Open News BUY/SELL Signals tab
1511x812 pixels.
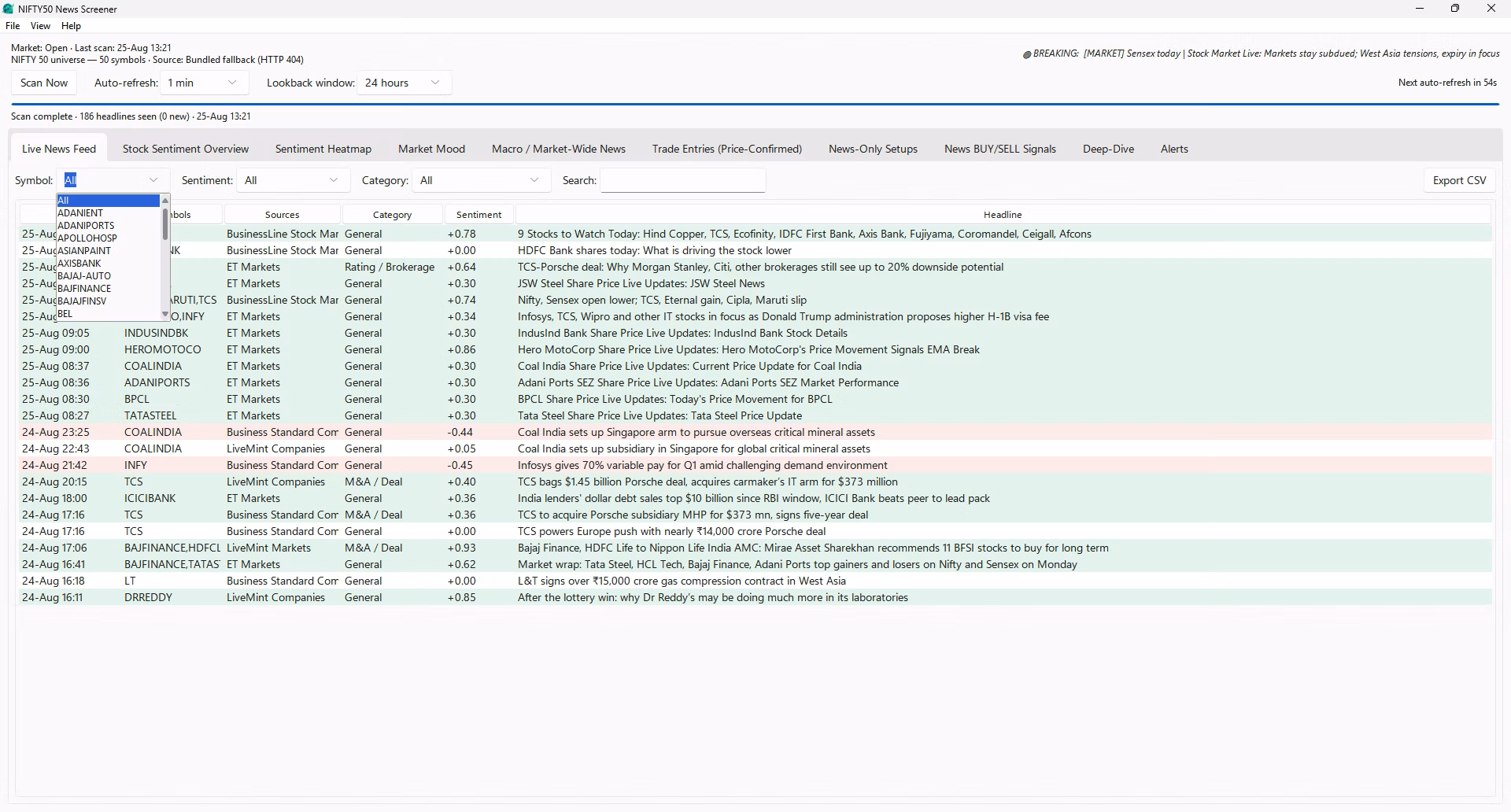click(1000, 149)
